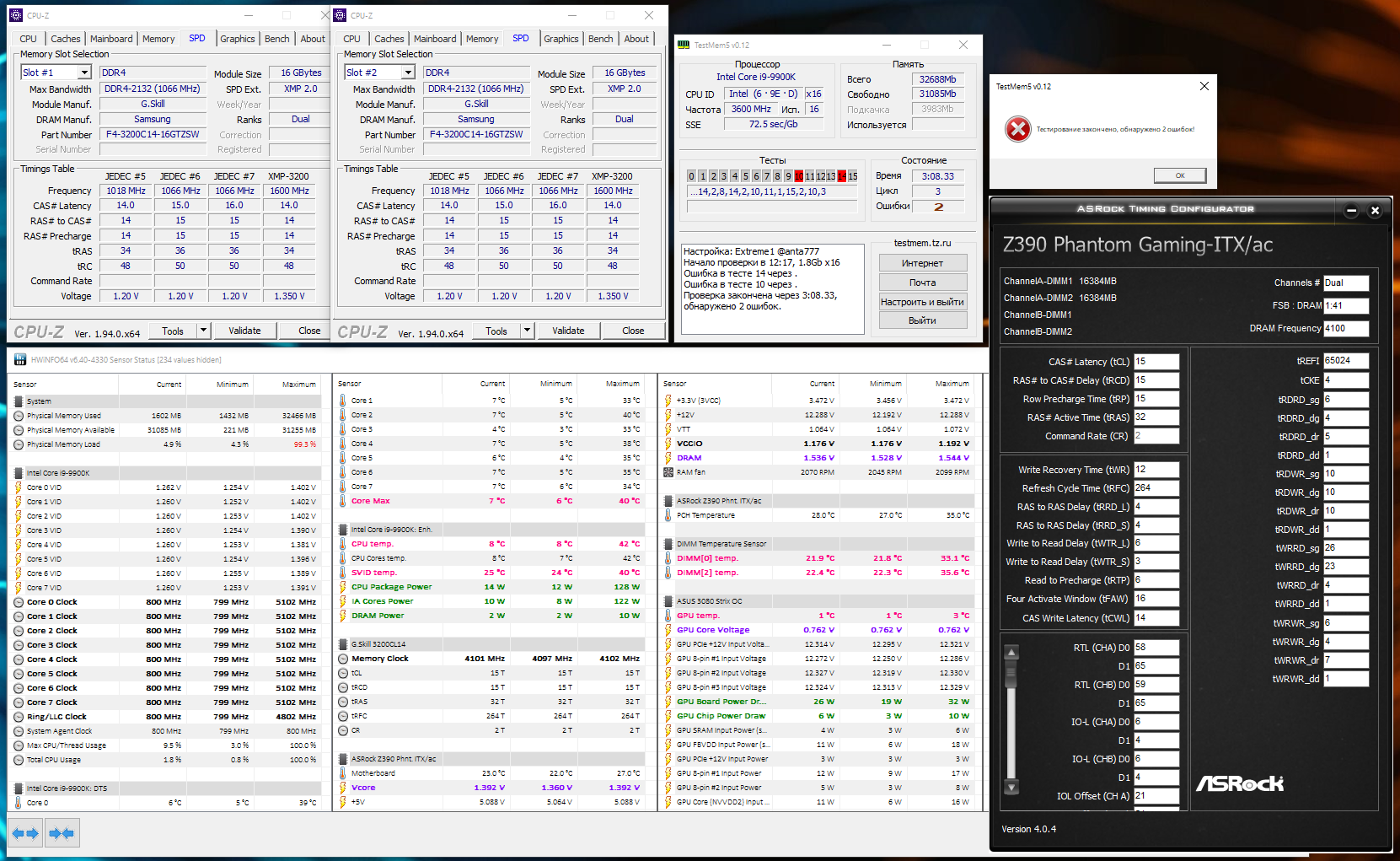Click the testmem.tz.ru link text

point(922,243)
